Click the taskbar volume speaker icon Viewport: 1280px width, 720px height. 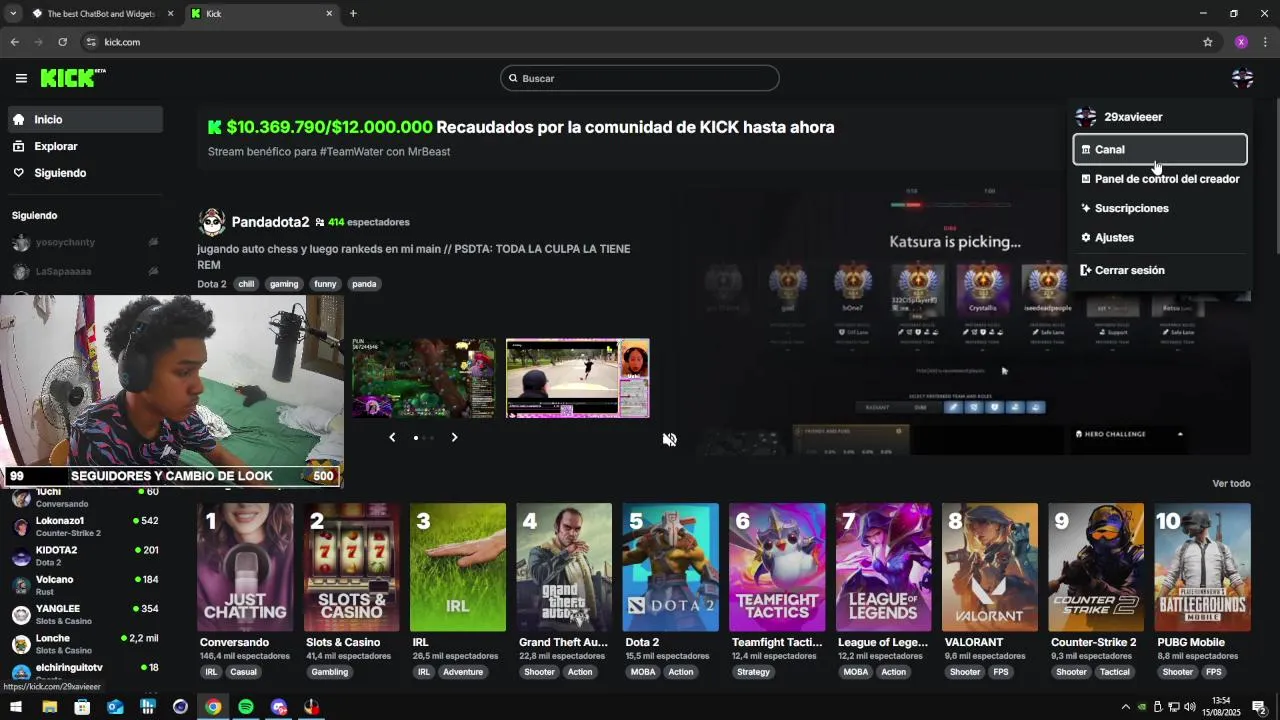pyautogui.click(x=1189, y=707)
